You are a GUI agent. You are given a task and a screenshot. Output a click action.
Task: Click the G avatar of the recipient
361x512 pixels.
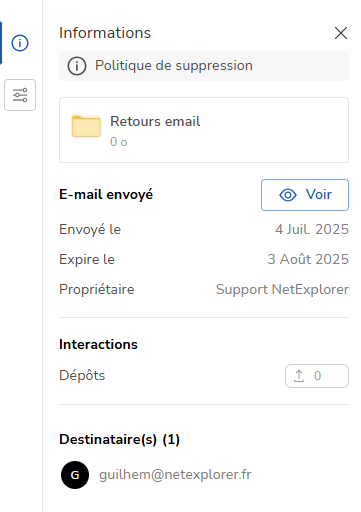coord(75,475)
